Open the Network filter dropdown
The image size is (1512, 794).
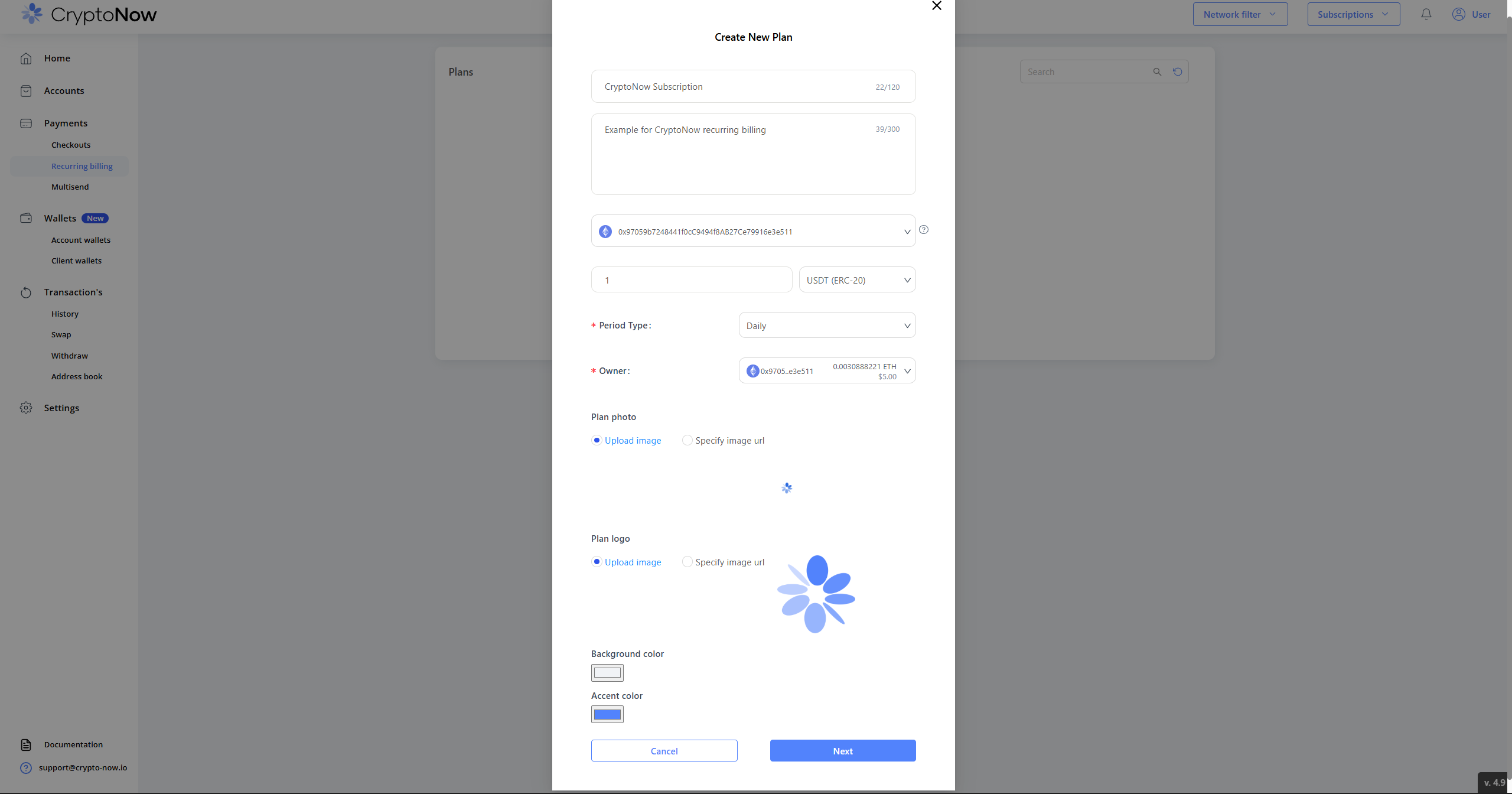1240,14
